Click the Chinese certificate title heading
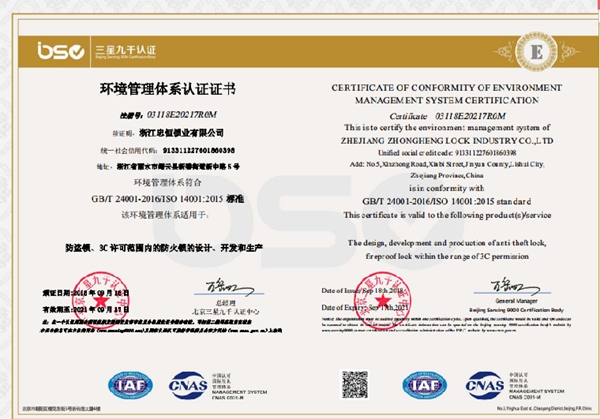The image size is (600, 419). [168, 89]
